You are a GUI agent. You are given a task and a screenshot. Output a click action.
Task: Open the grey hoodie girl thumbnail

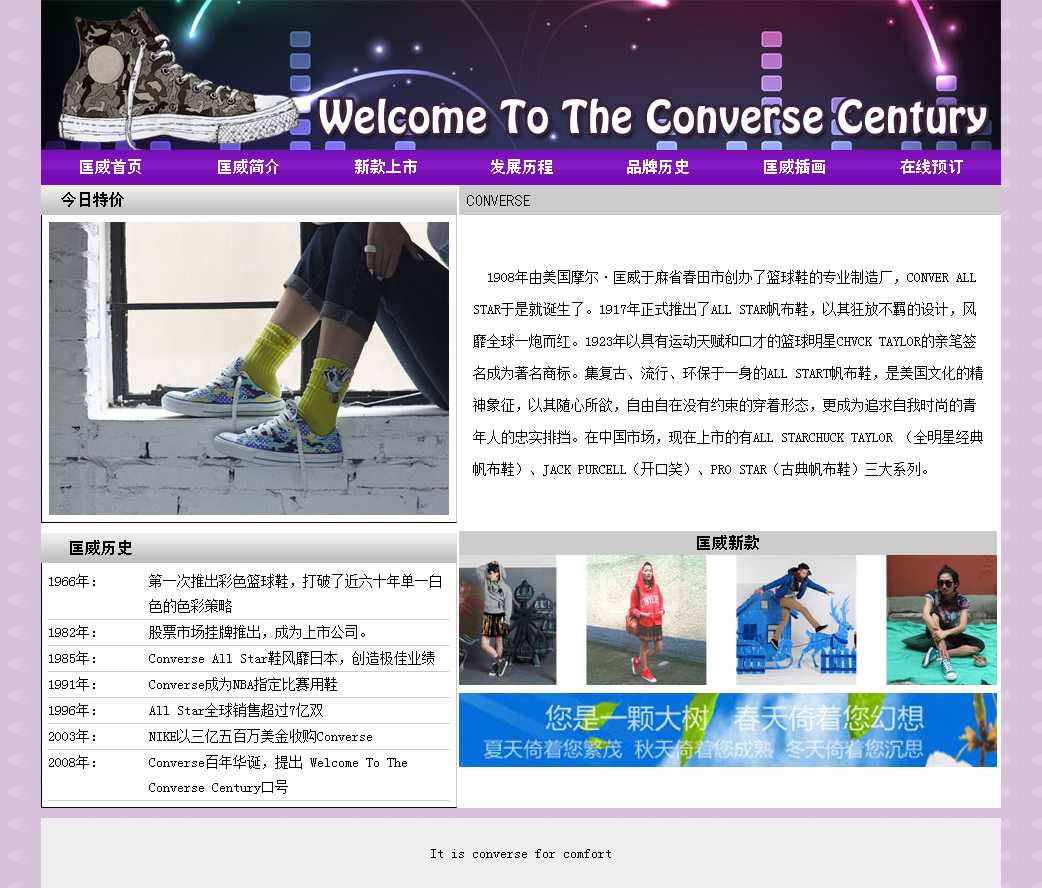click(507, 620)
